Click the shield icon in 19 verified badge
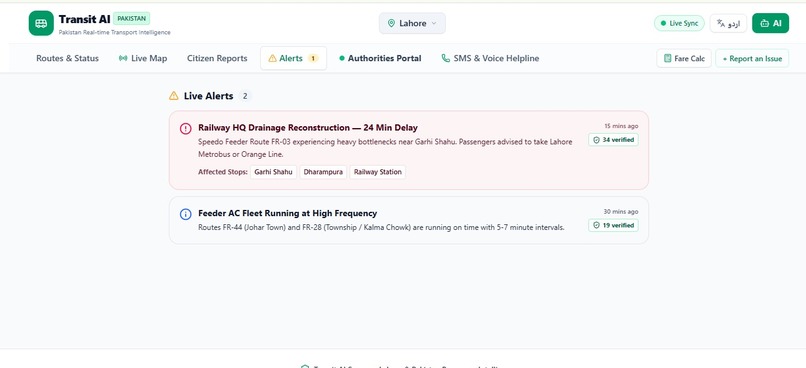Viewport: 806px width, 368px height. (596, 225)
